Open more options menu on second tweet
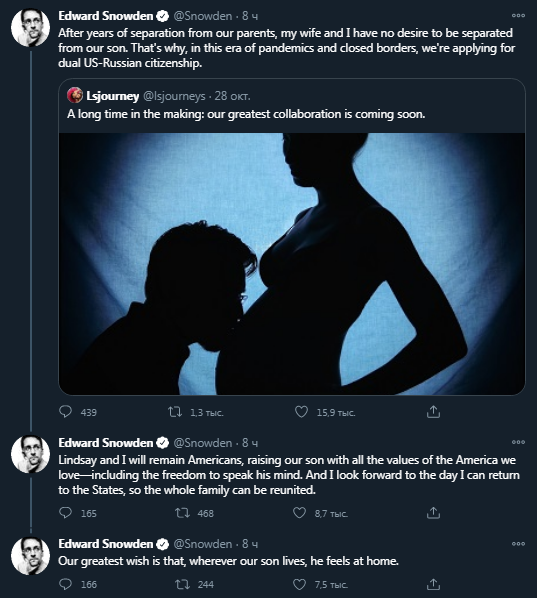Image resolution: width=537 pixels, height=598 pixels. pos(518,442)
